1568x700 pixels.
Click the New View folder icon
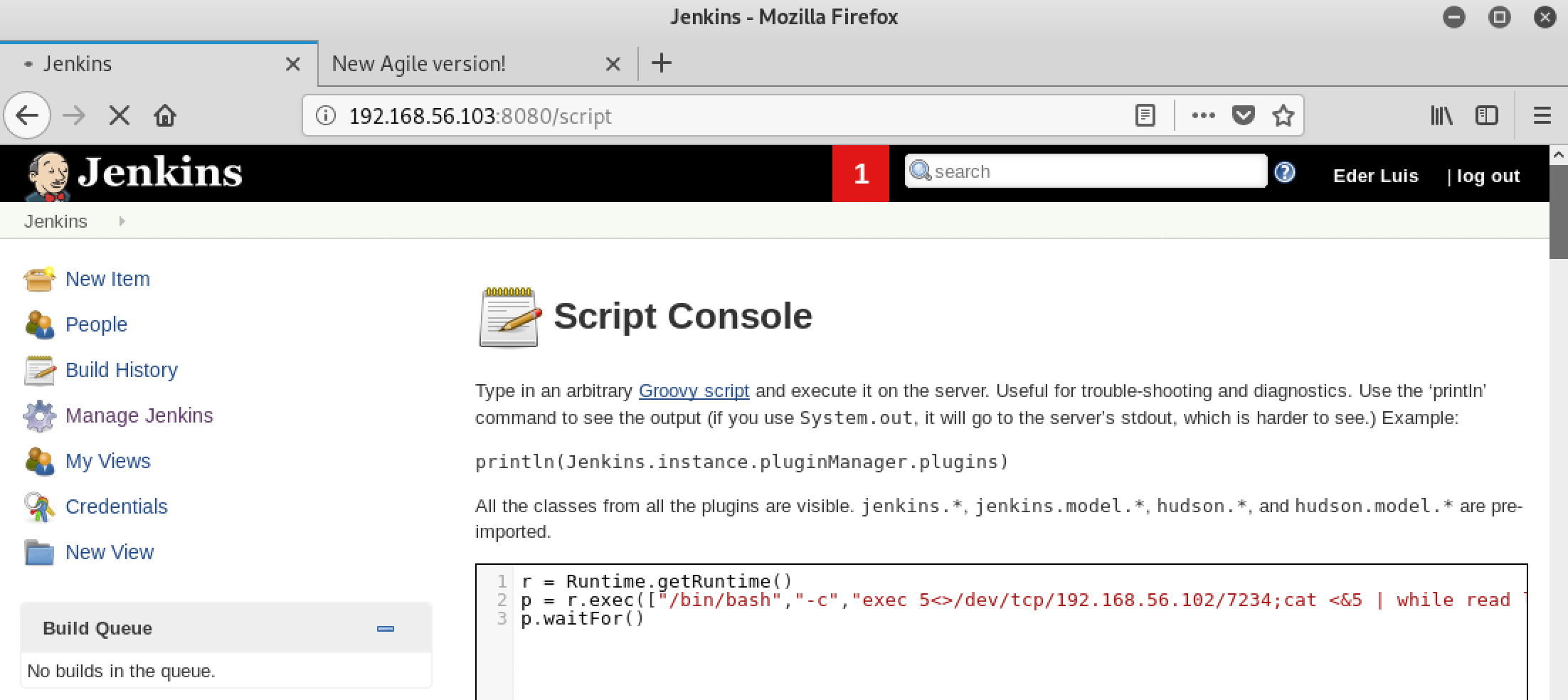[39, 552]
